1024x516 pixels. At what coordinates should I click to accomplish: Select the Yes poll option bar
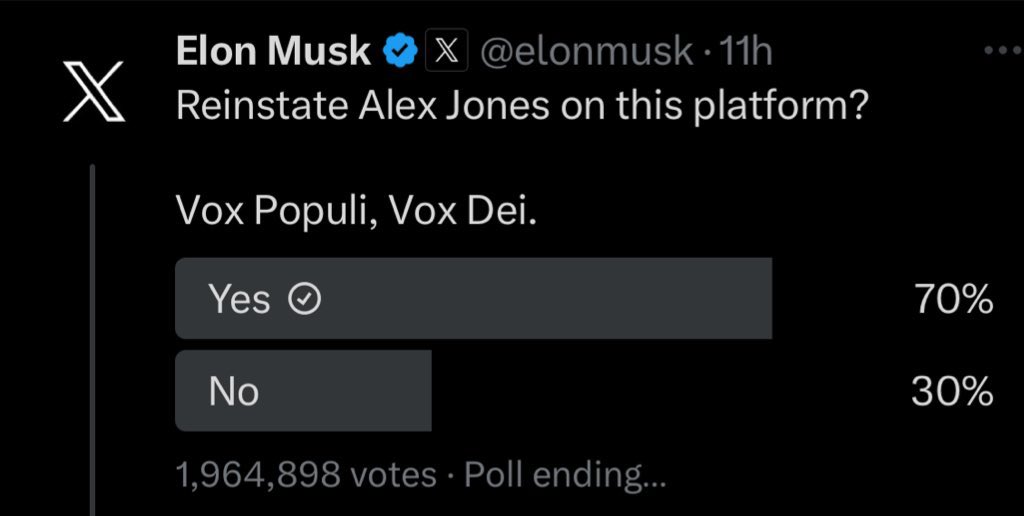click(x=473, y=298)
